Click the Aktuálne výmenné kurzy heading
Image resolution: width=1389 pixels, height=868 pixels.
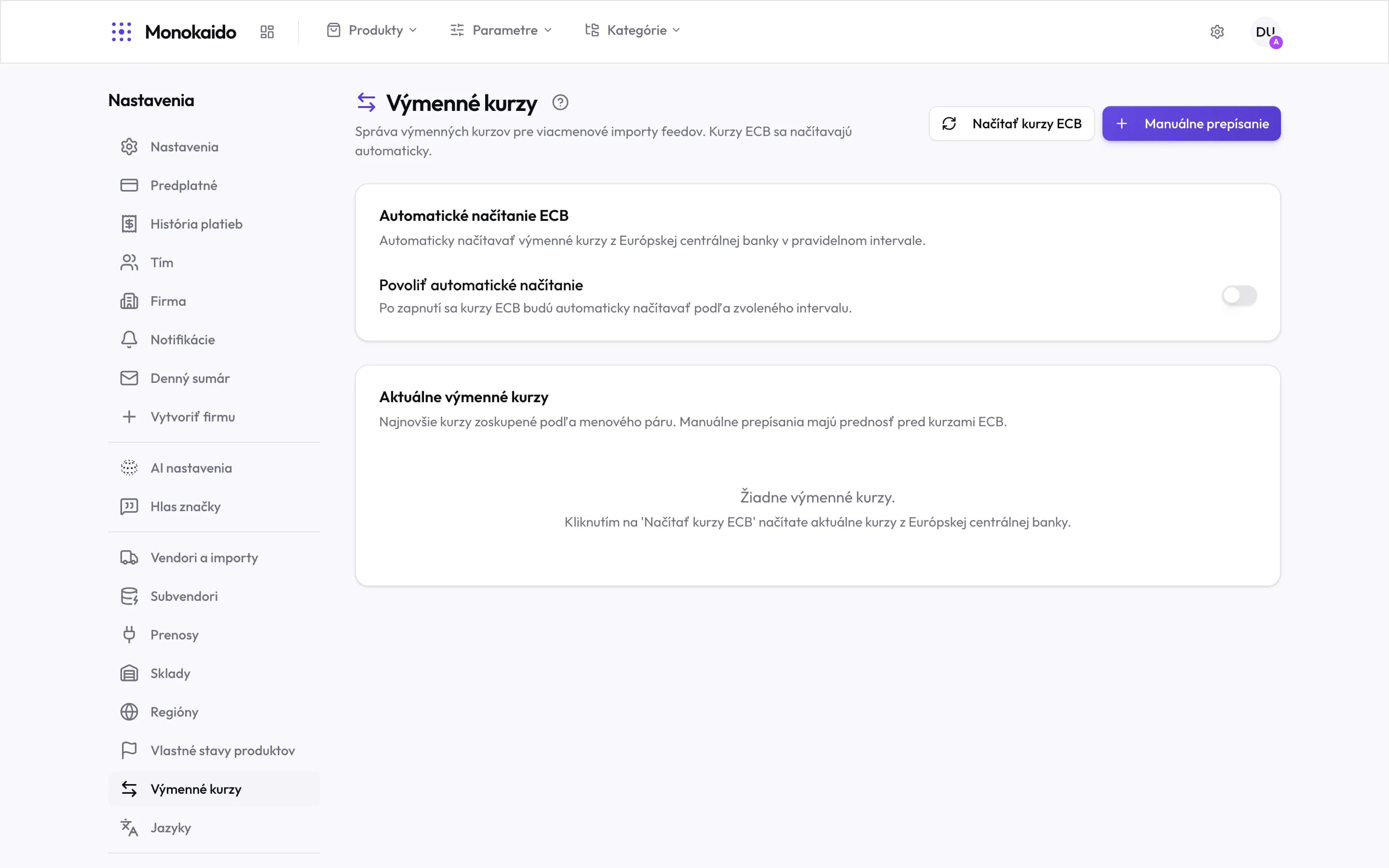(x=464, y=397)
